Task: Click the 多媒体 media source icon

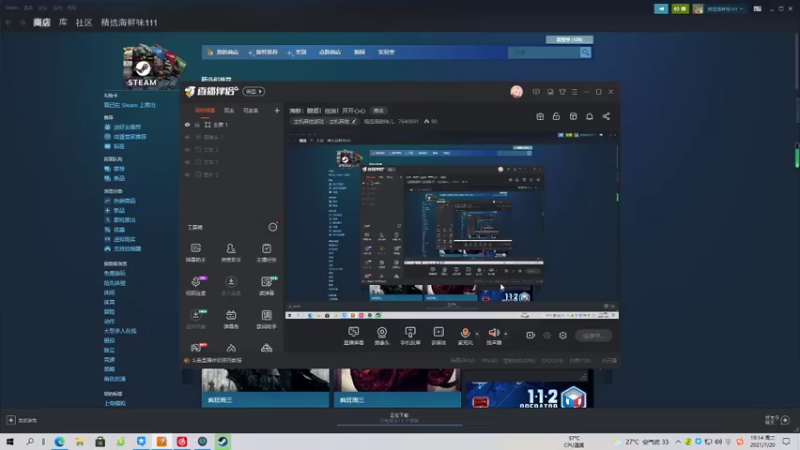Action: click(x=438, y=336)
